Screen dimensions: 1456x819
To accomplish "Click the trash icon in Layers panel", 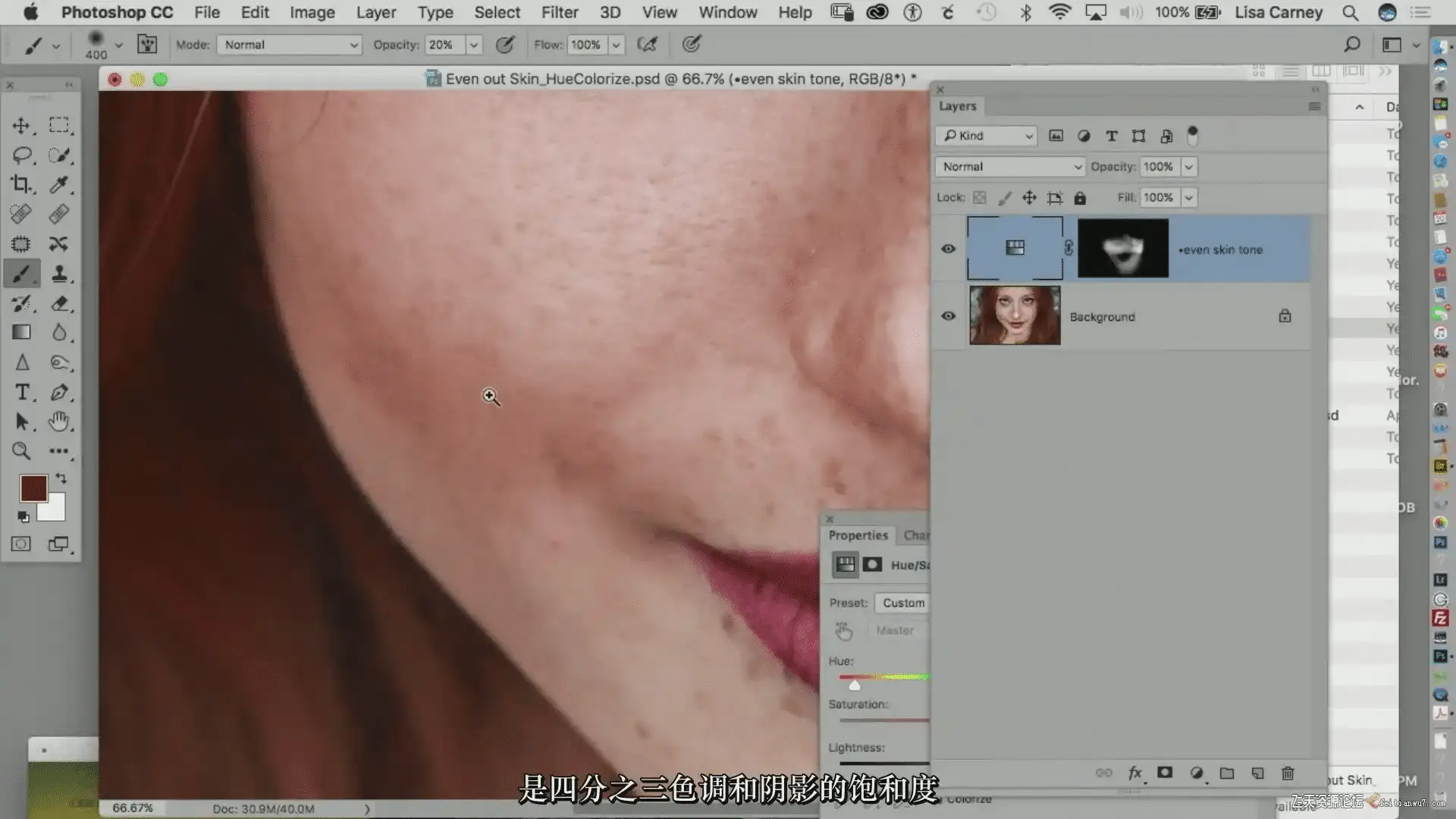I will (x=1288, y=773).
